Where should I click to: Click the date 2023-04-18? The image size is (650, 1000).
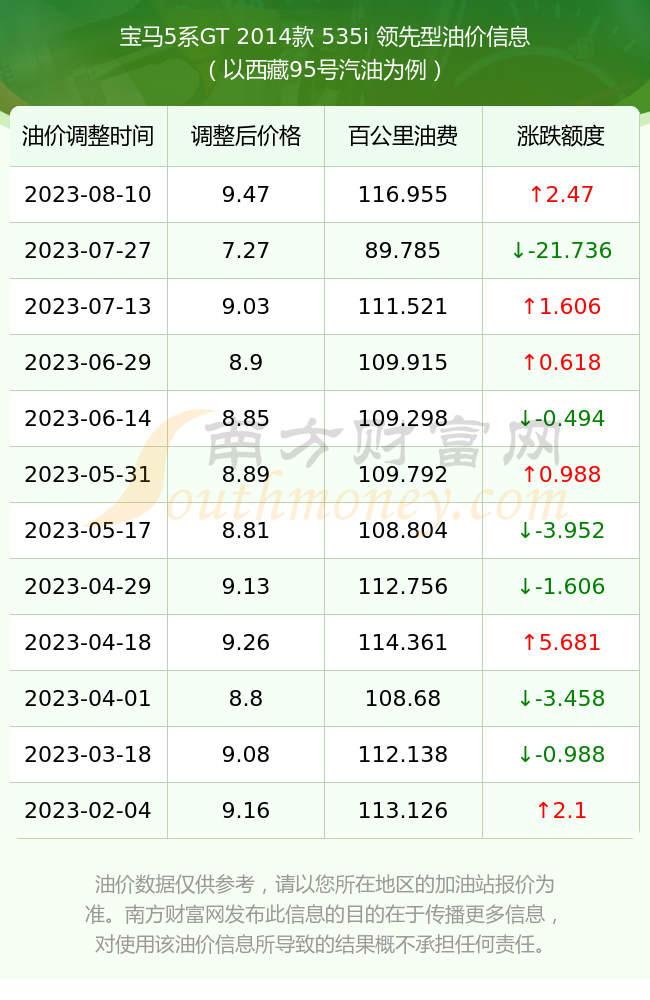coord(88,642)
